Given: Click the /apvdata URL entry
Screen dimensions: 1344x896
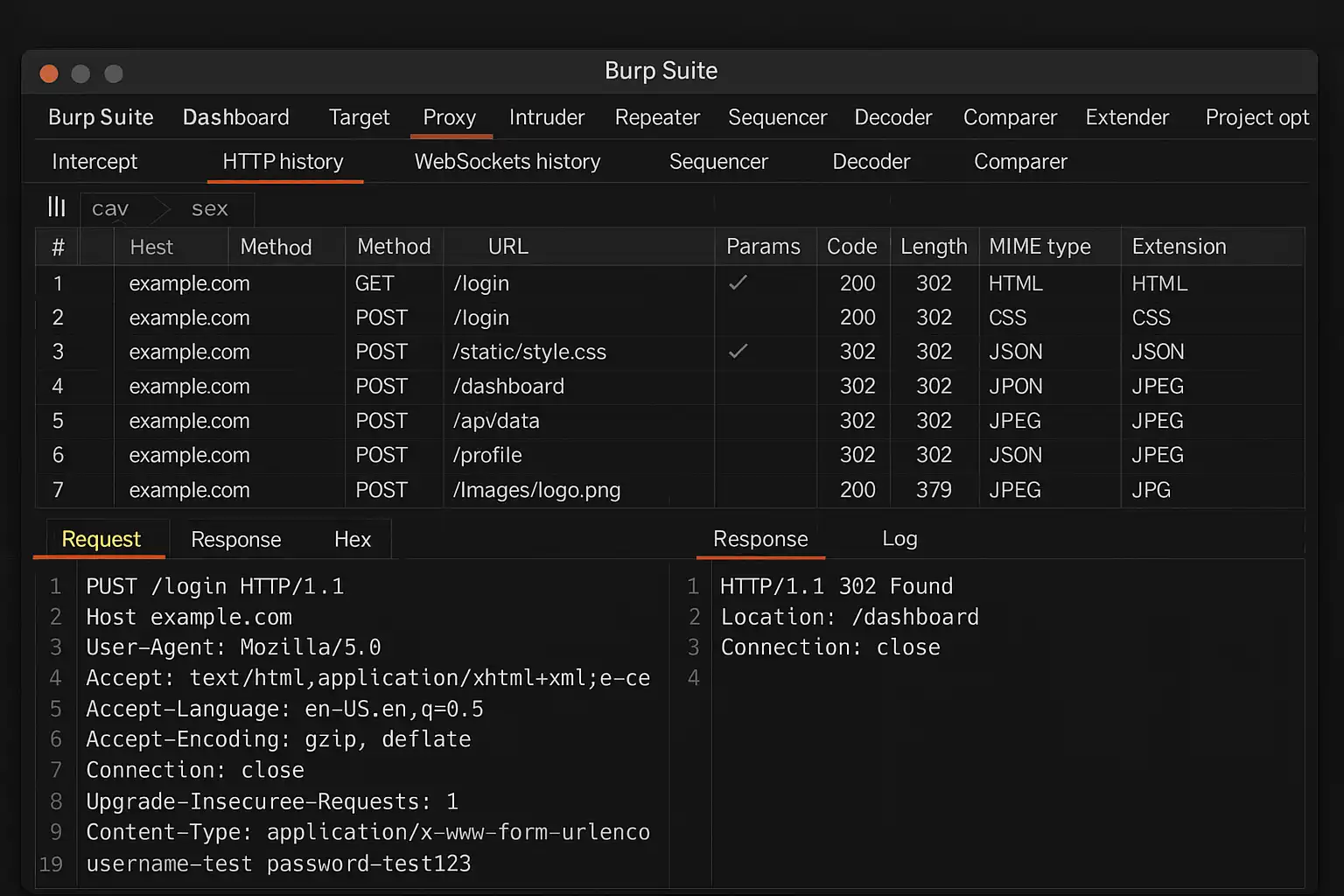Looking at the screenshot, I should click(x=496, y=421).
